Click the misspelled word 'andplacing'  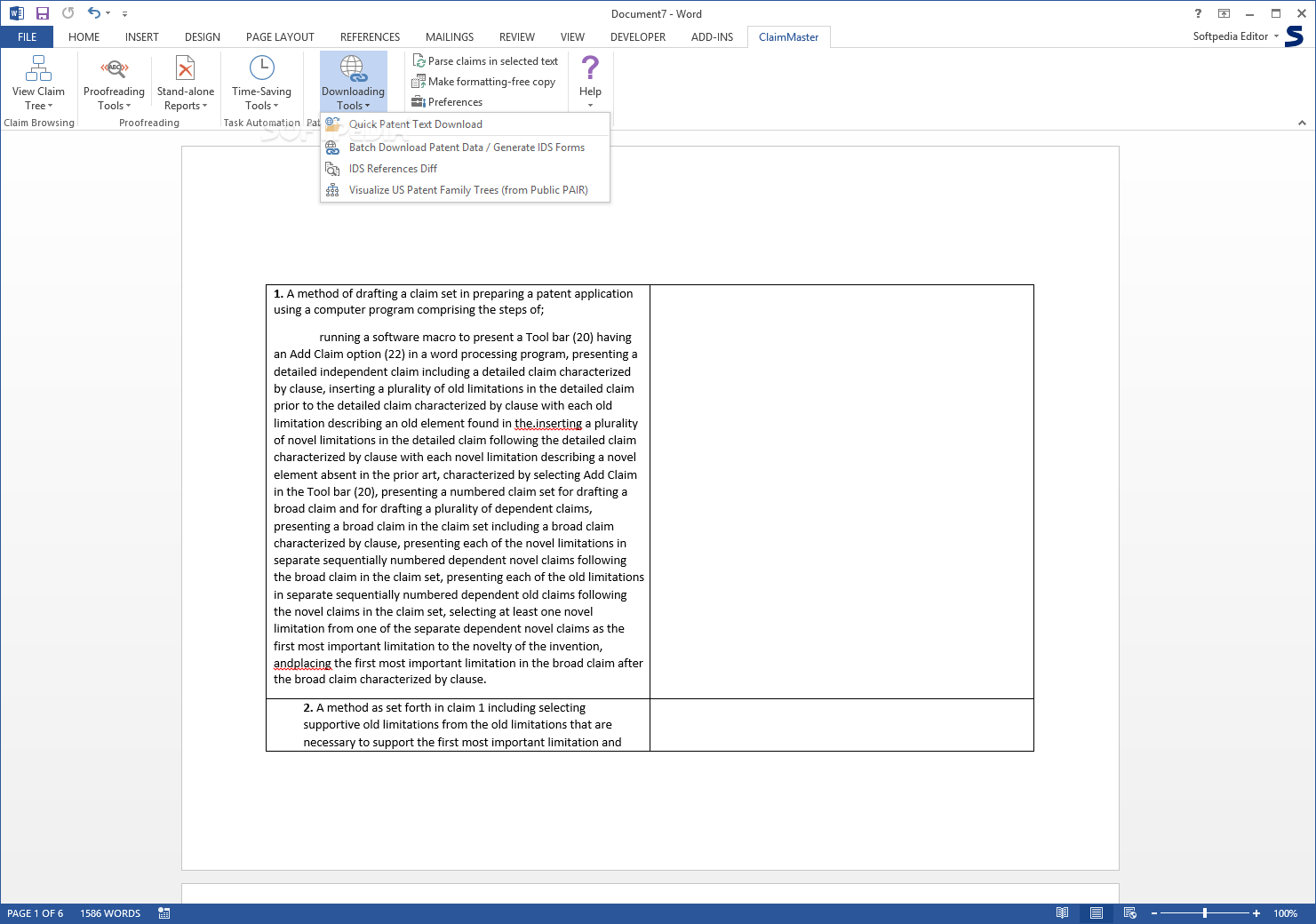[x=302, y=664]
